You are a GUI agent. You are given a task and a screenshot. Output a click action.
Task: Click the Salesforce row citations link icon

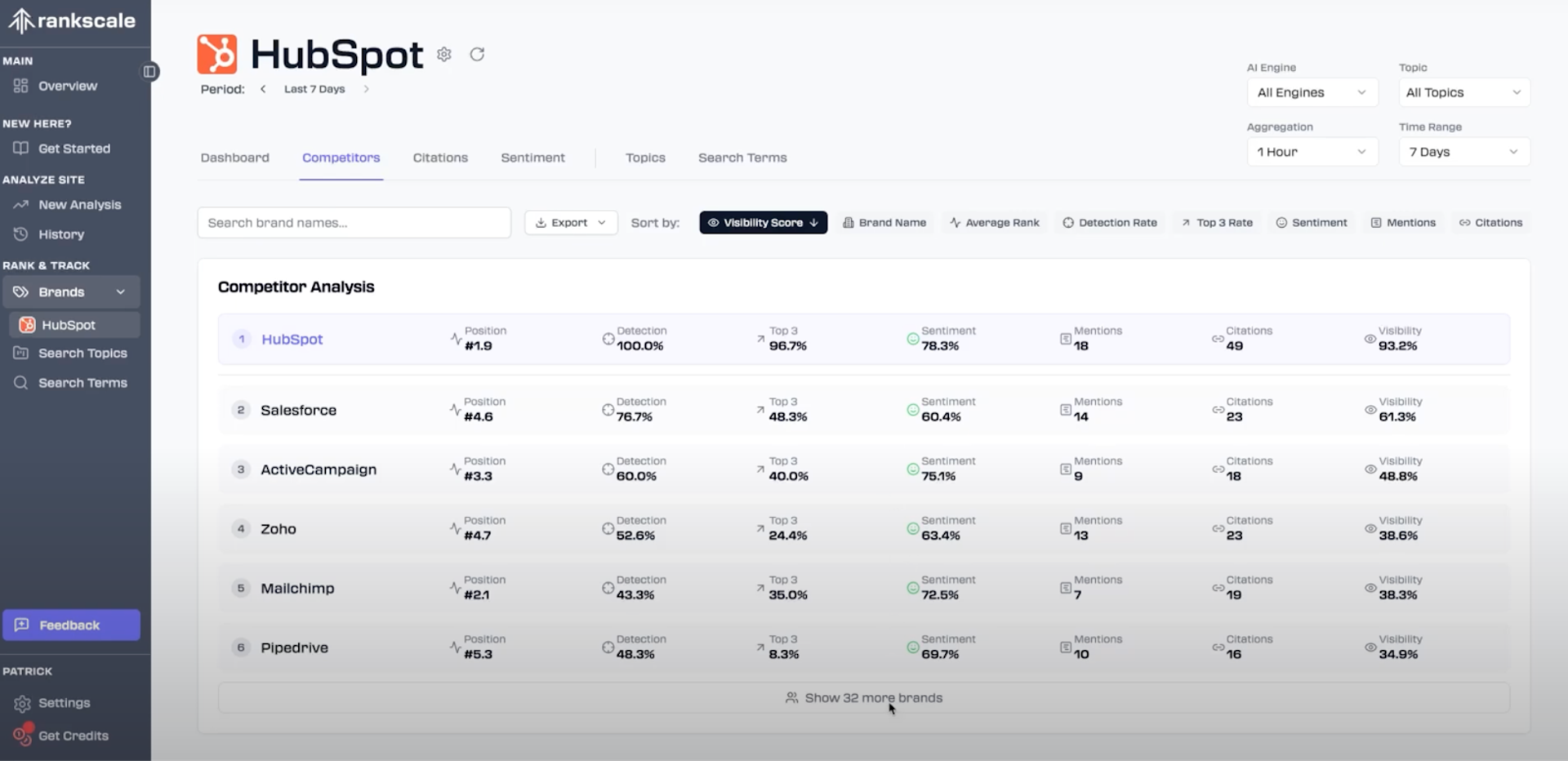click(x=1218, y=410)
